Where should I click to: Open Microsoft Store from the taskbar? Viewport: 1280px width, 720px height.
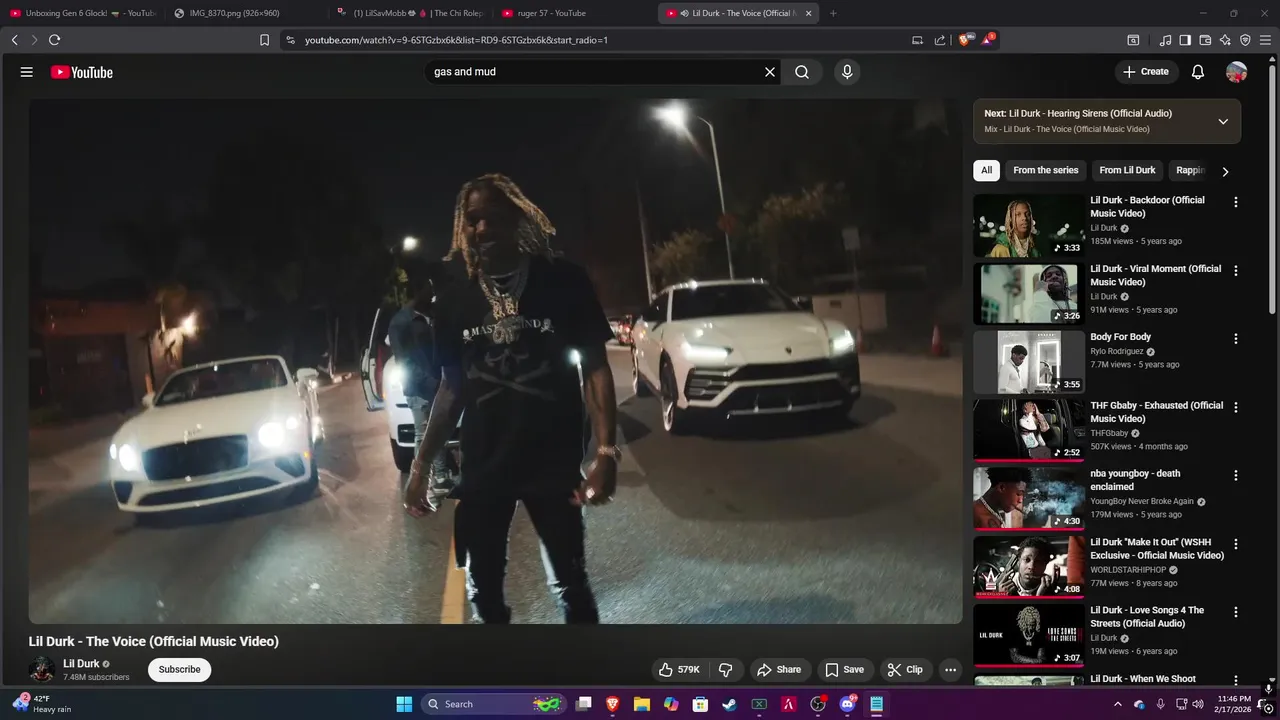pyautogui.click(x=701, y=704)
